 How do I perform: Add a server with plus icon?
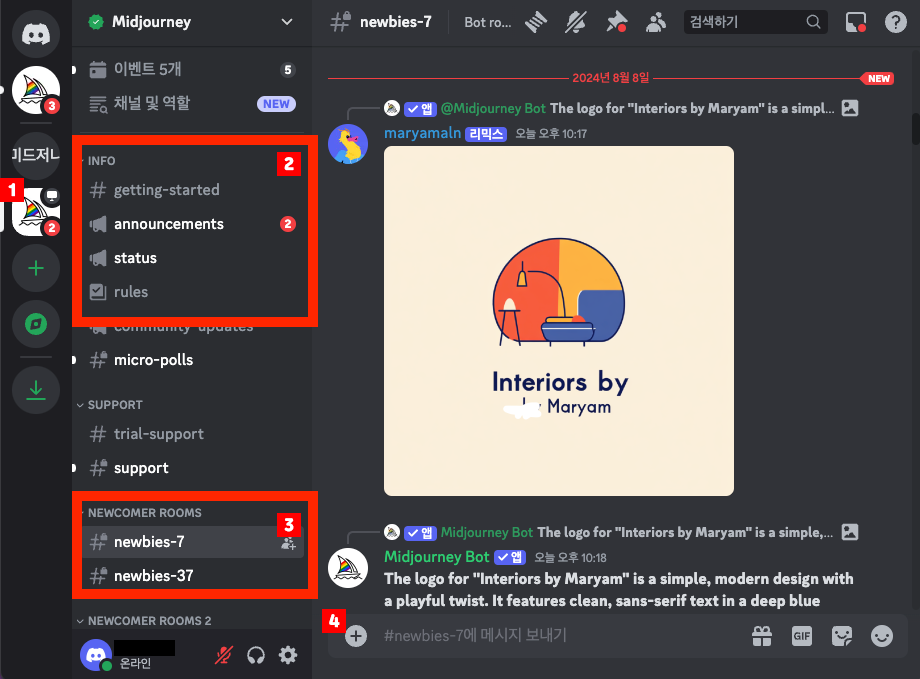click(x=36, y=268)
